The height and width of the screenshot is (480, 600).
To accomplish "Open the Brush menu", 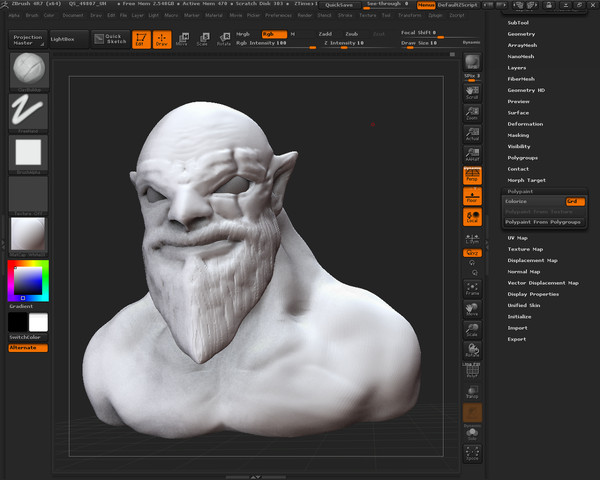I will coord(32,15).
